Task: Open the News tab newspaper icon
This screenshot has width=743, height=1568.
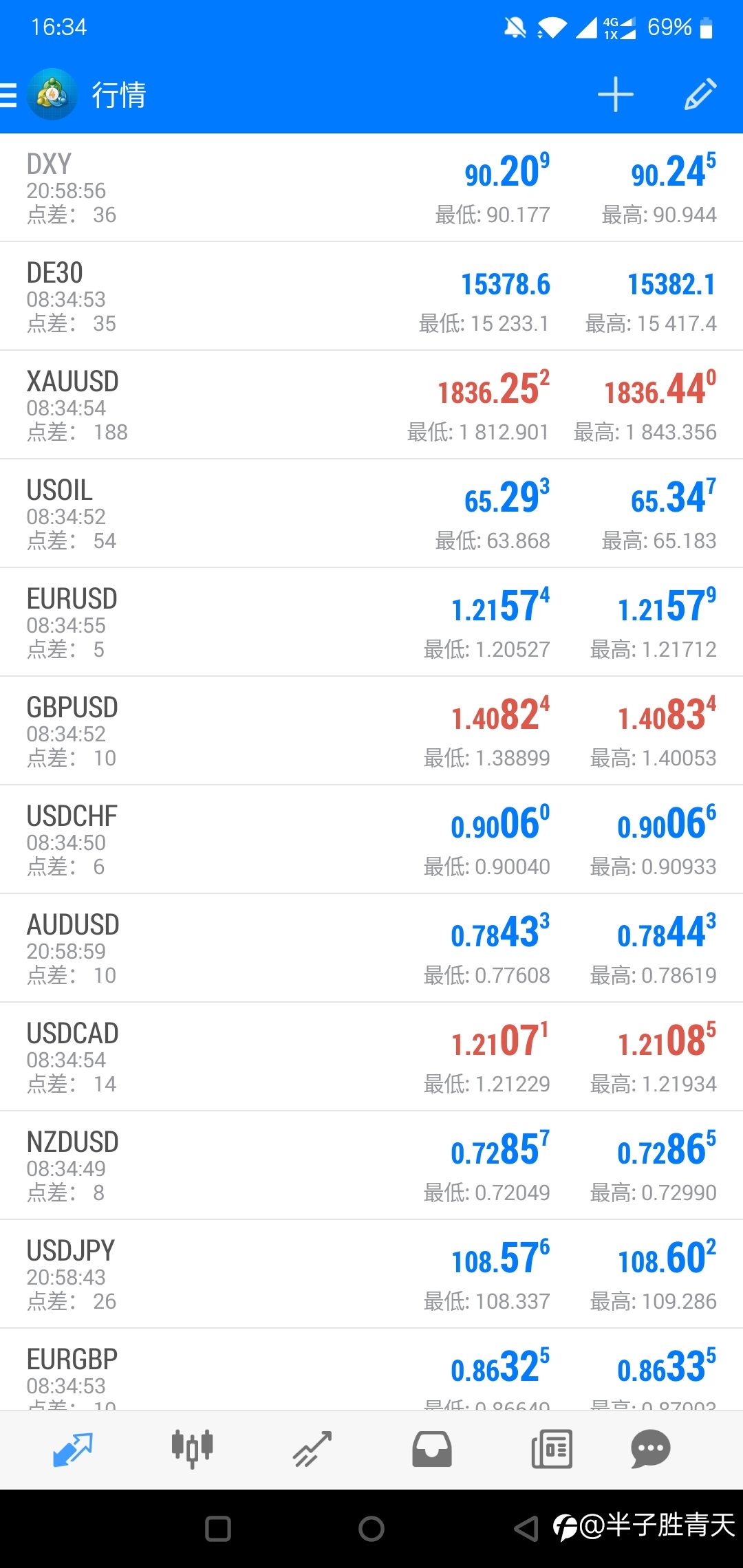Action: 552,1449
